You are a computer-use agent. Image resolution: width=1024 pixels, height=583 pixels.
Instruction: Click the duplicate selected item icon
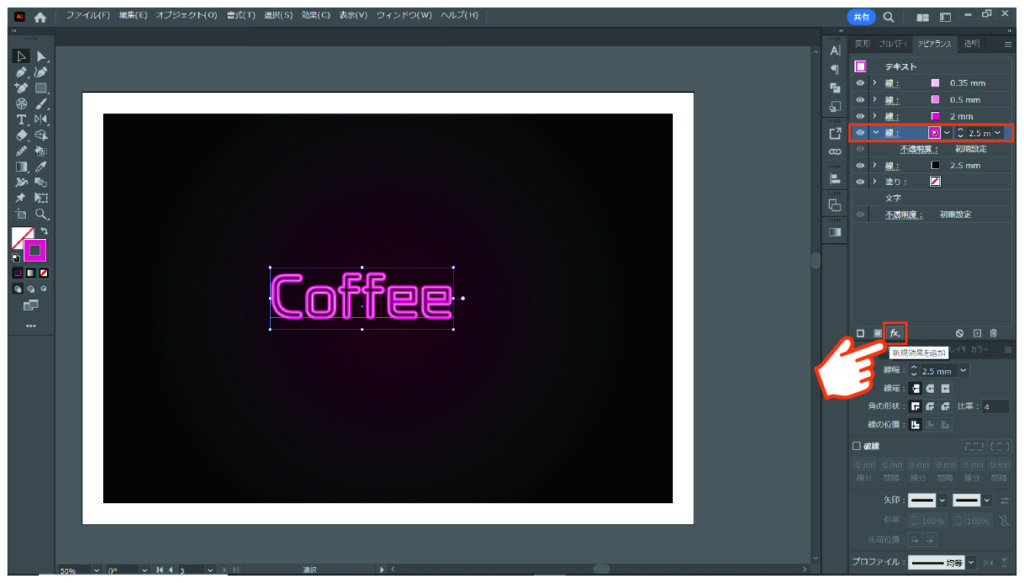pyautogui.click(x=977, y=334)
